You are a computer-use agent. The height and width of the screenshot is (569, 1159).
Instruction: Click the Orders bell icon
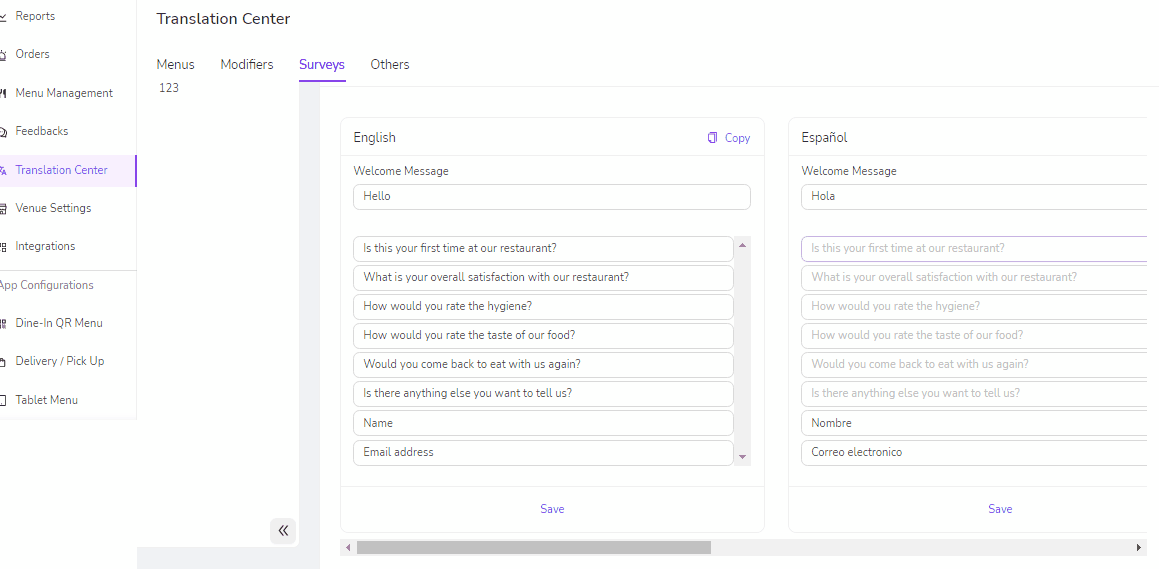3,55
